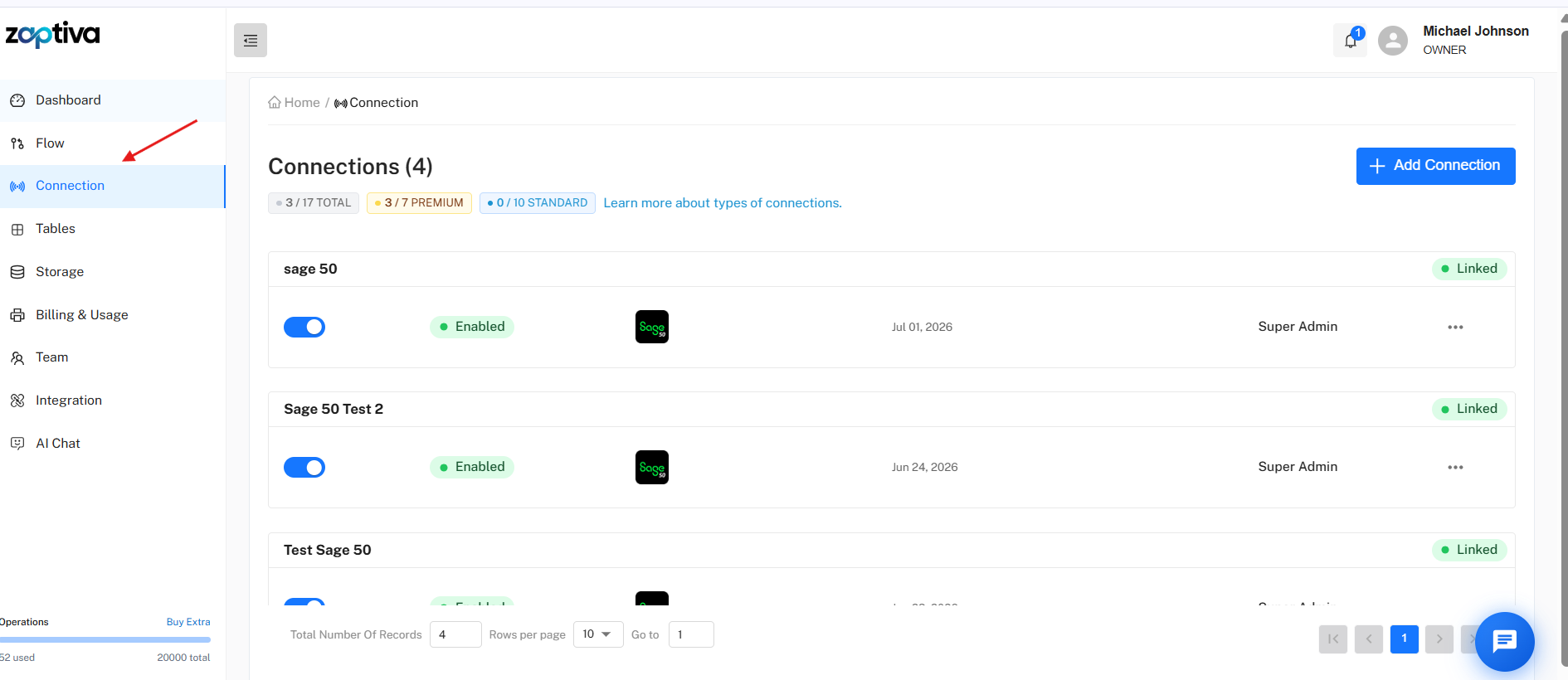Click the Connections (4) heading
The height and width of the screenshot is (680, 1568).
[x=350, y=167]
